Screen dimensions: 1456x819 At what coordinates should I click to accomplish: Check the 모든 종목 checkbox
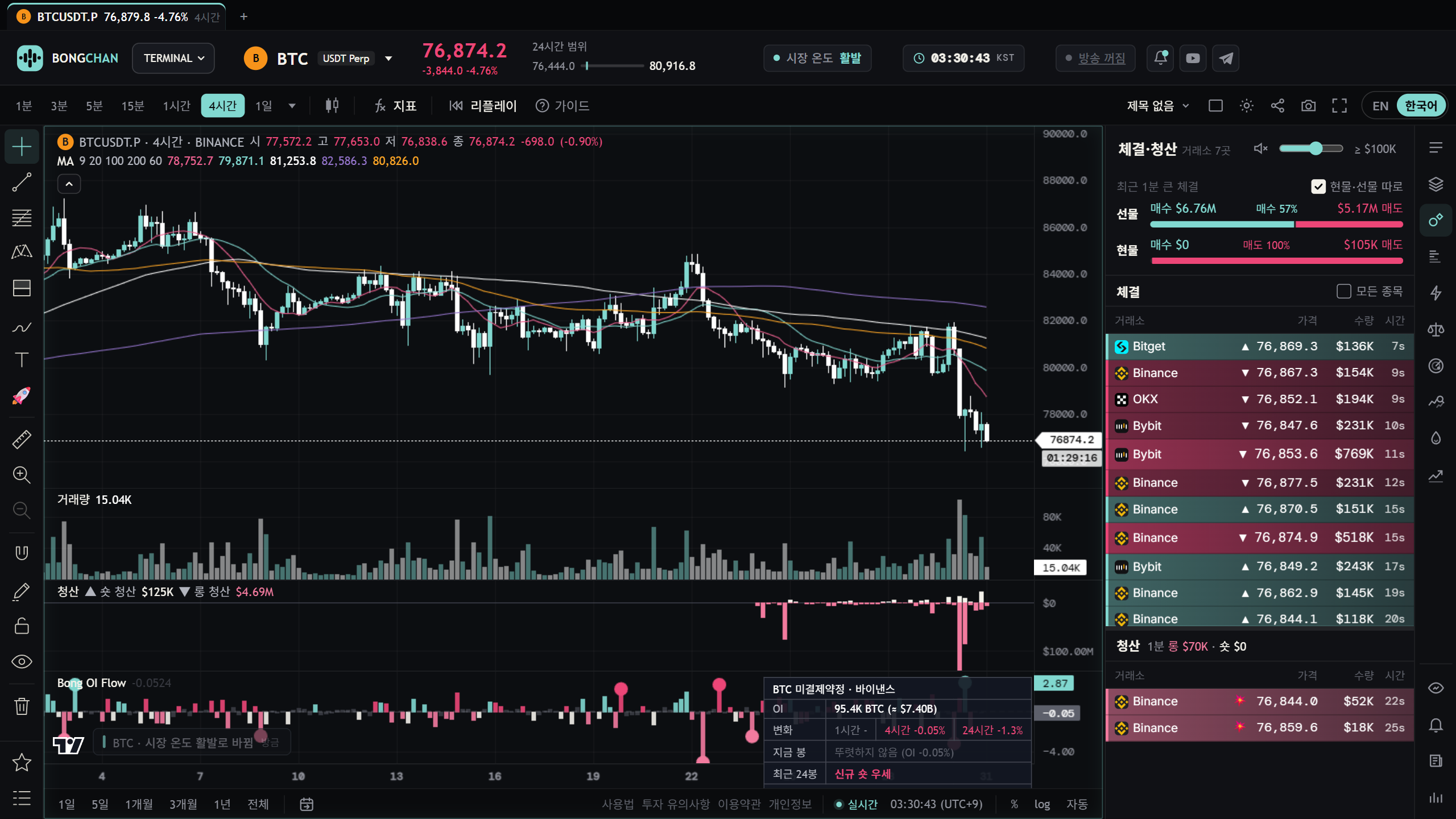pos(1343,291)
